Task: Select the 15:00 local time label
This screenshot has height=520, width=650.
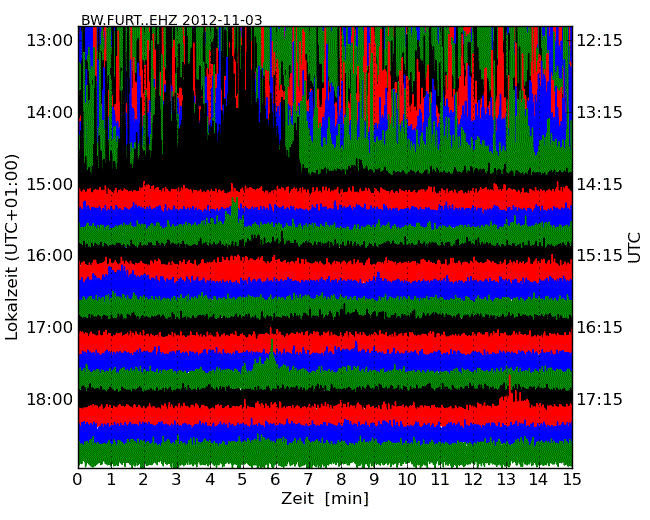Action: point(50,184)
